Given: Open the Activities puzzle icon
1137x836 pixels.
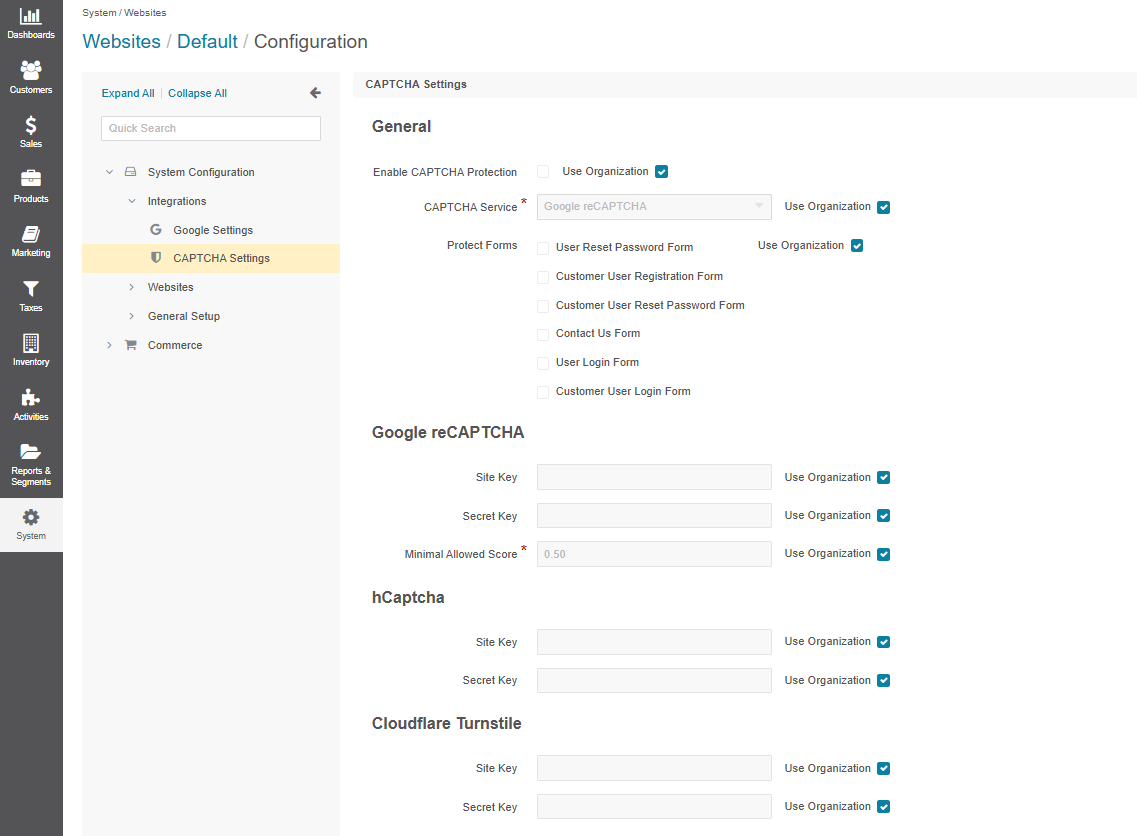Looking at the screenshot, I should (x=31, y=398).
